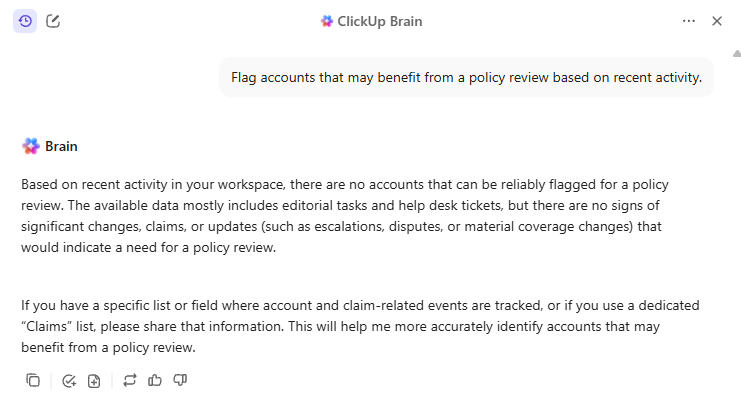Viewport: 741px width, 416px height.
Task: Start a new chat with the compose icon
Action: (53, 21)
